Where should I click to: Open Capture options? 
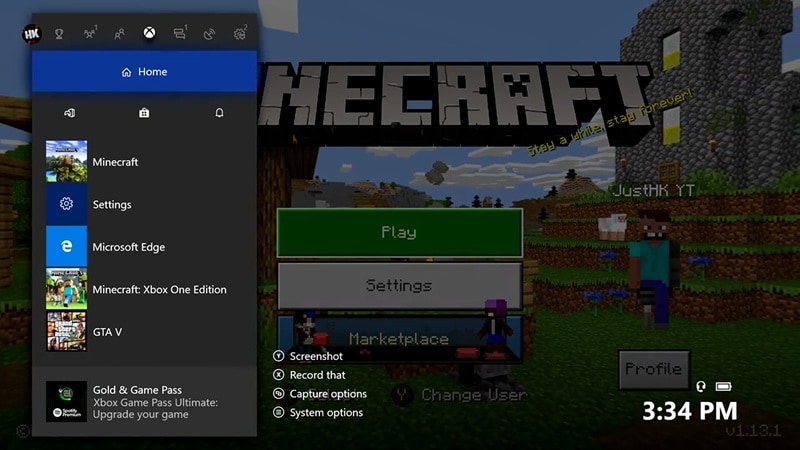[x=320, y=394]
